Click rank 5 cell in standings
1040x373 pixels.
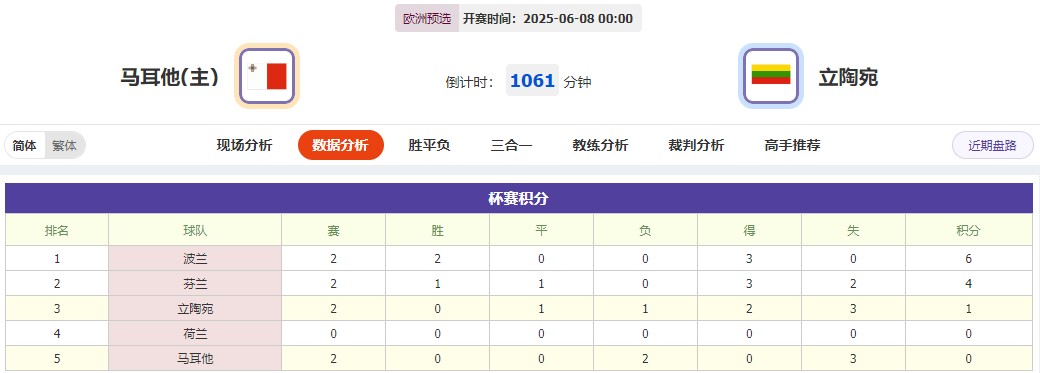point(57,358)
